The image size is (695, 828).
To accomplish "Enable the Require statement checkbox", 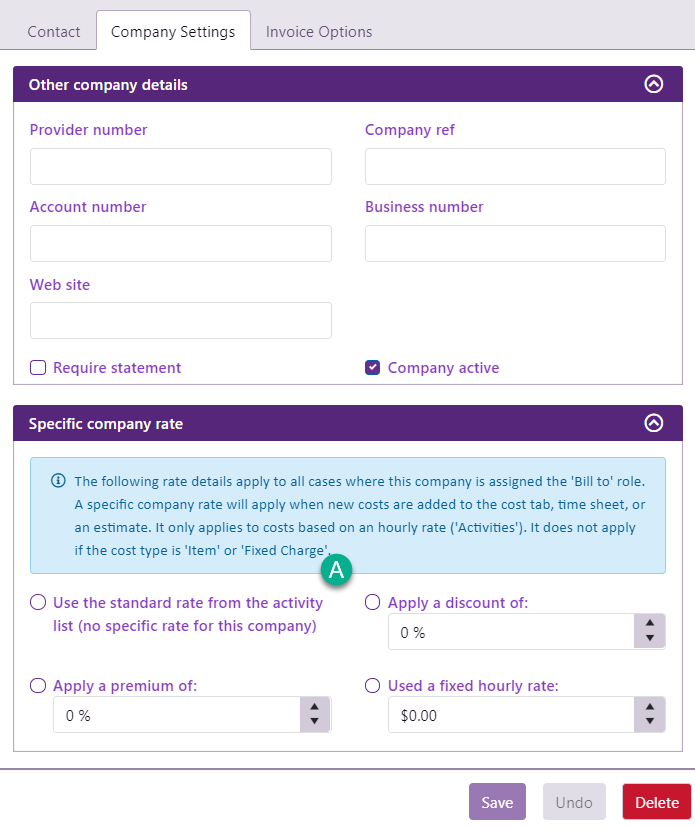I will pyautogui.click(x=38, y=367).
